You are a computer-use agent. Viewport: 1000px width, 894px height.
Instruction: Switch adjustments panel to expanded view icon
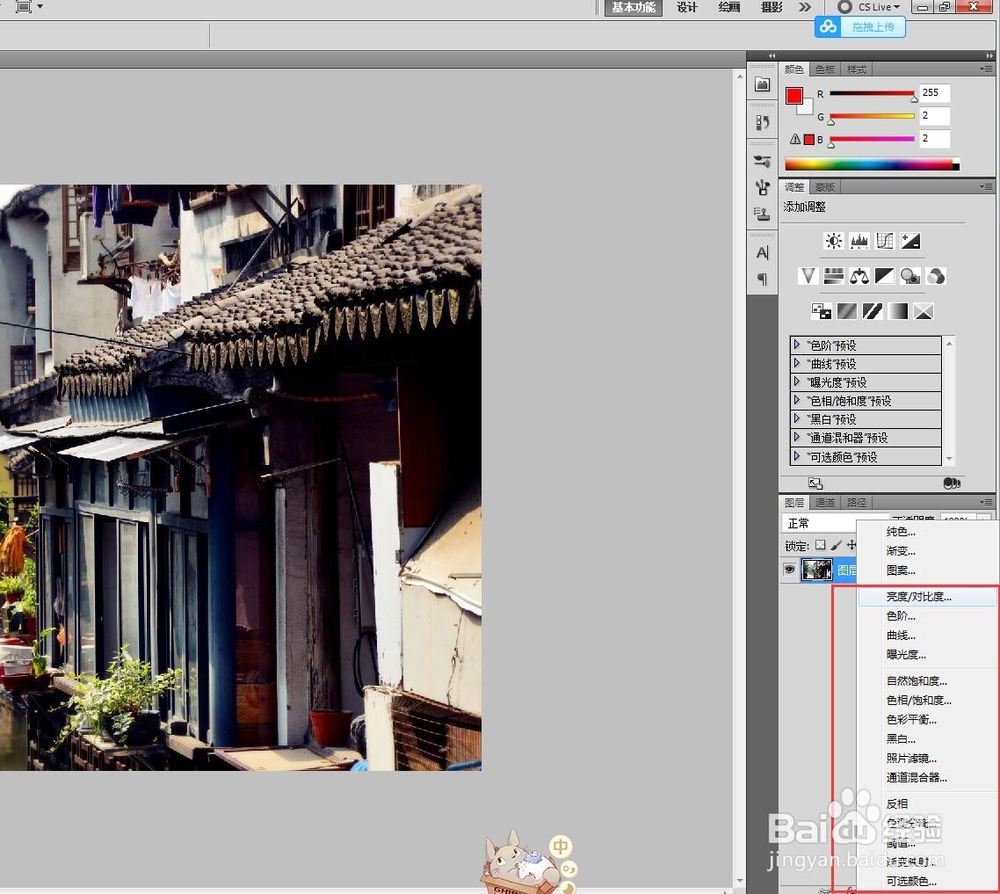point(815,483)
